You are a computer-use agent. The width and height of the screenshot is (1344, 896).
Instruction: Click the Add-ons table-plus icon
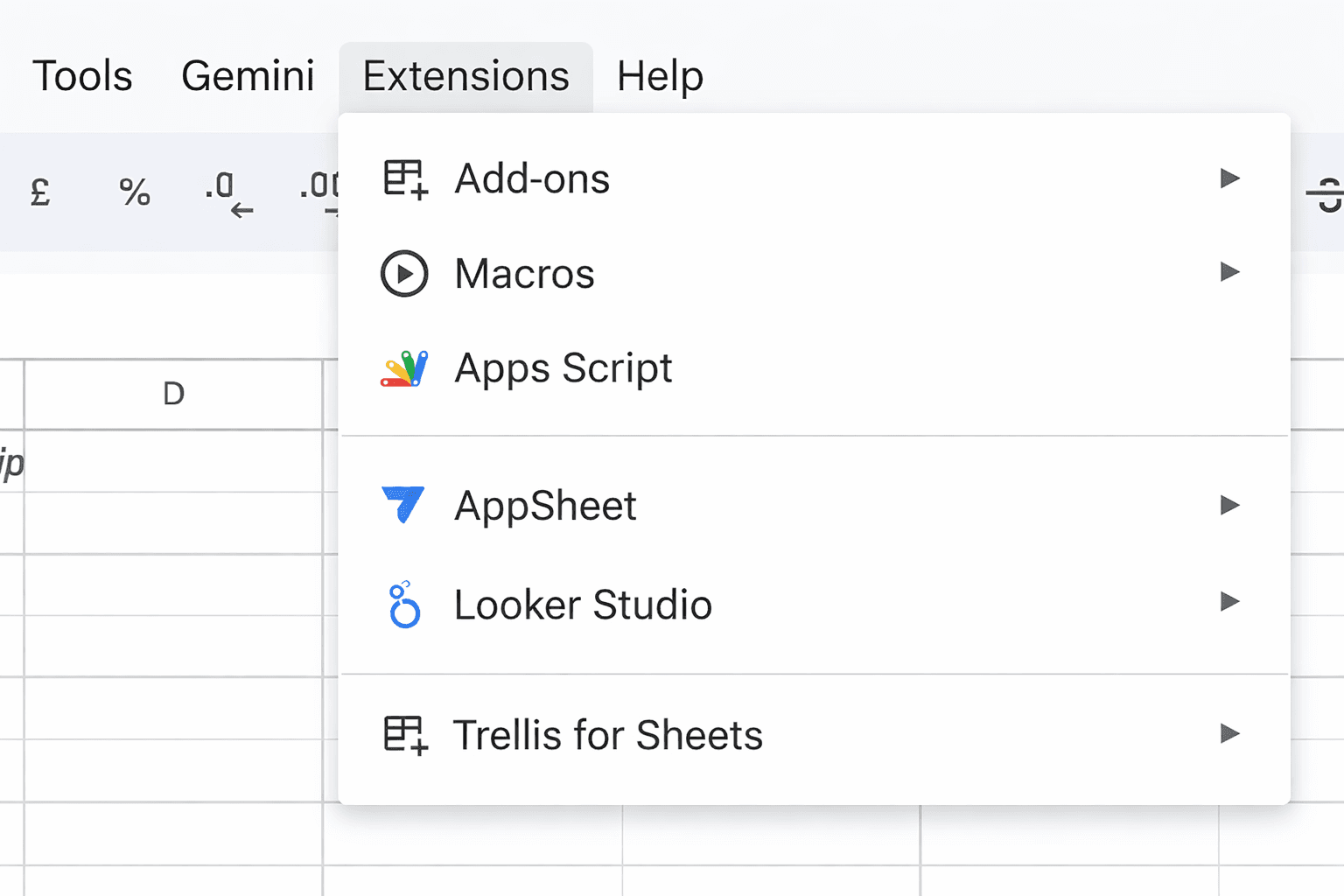click(405, 179)
